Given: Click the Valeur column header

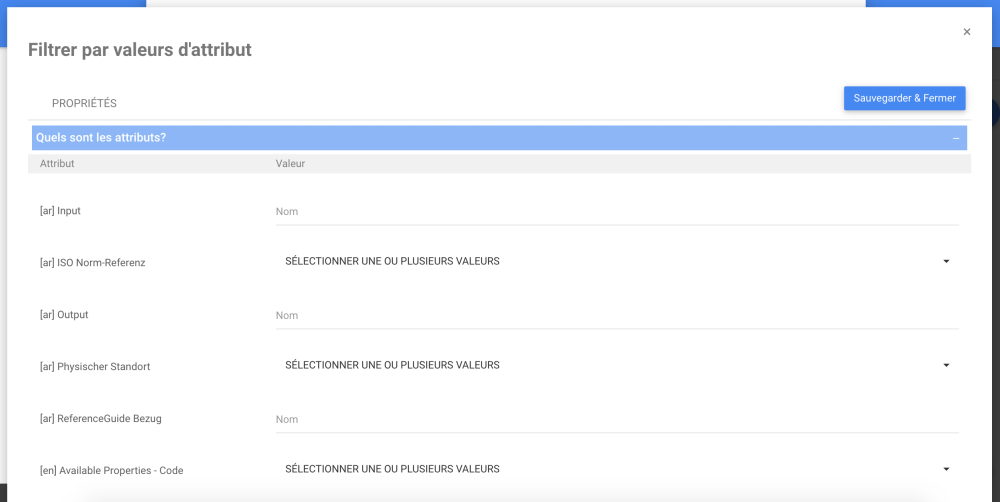Looking at the screenshot, I should (290, 163).
